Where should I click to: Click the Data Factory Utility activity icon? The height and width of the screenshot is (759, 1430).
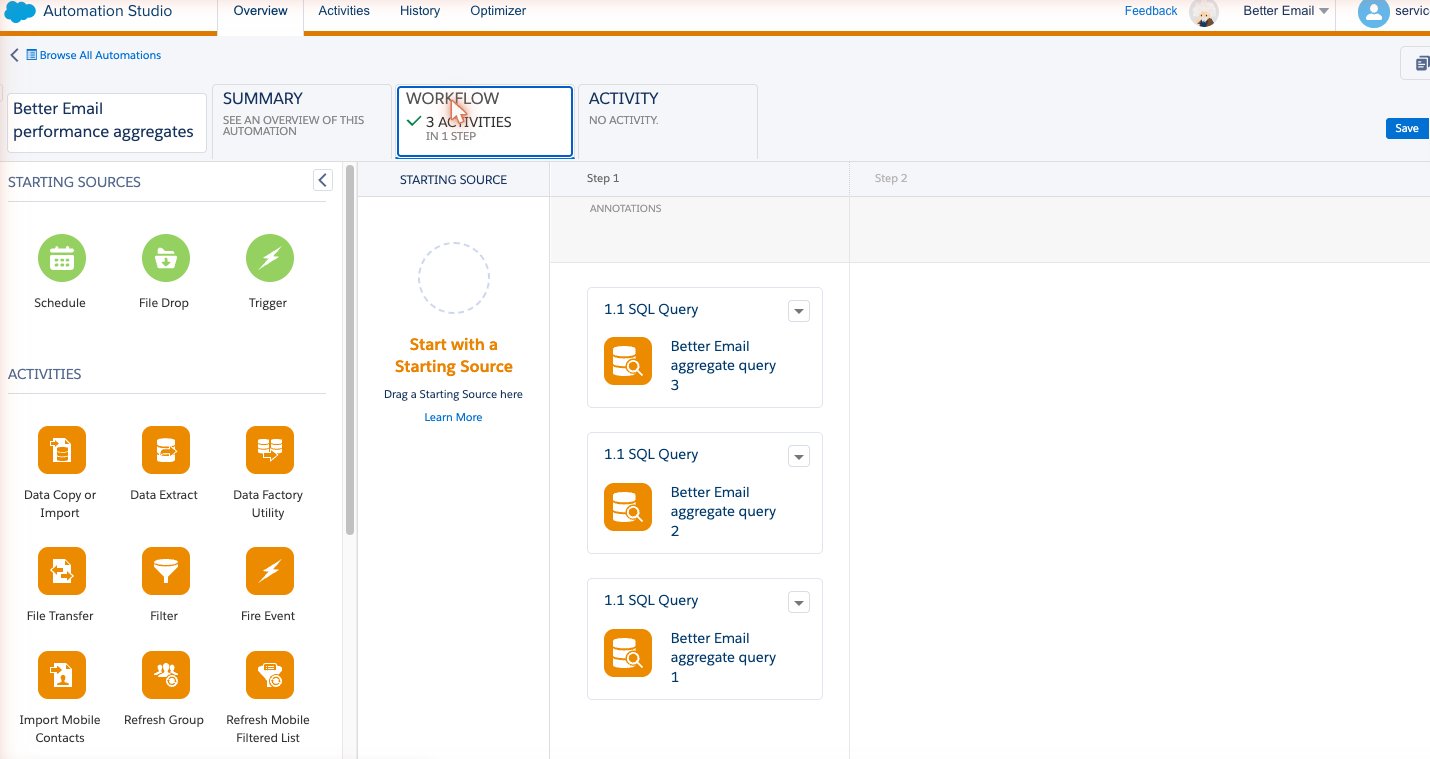tap(270, 450)
